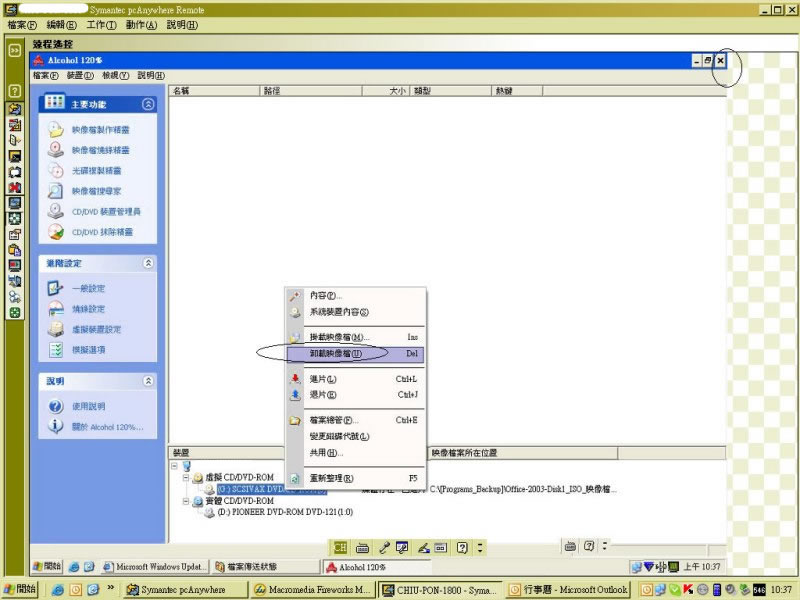Click the local 開始 start button
The image size is (800, 600).
point(20,590)
